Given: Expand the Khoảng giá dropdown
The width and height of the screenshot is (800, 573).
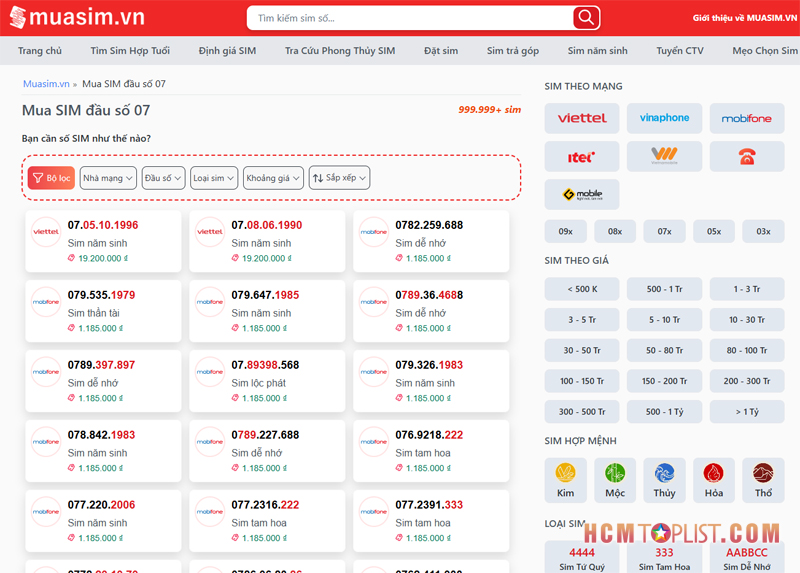Looking at the screenshot, I should tap(273, 178).
